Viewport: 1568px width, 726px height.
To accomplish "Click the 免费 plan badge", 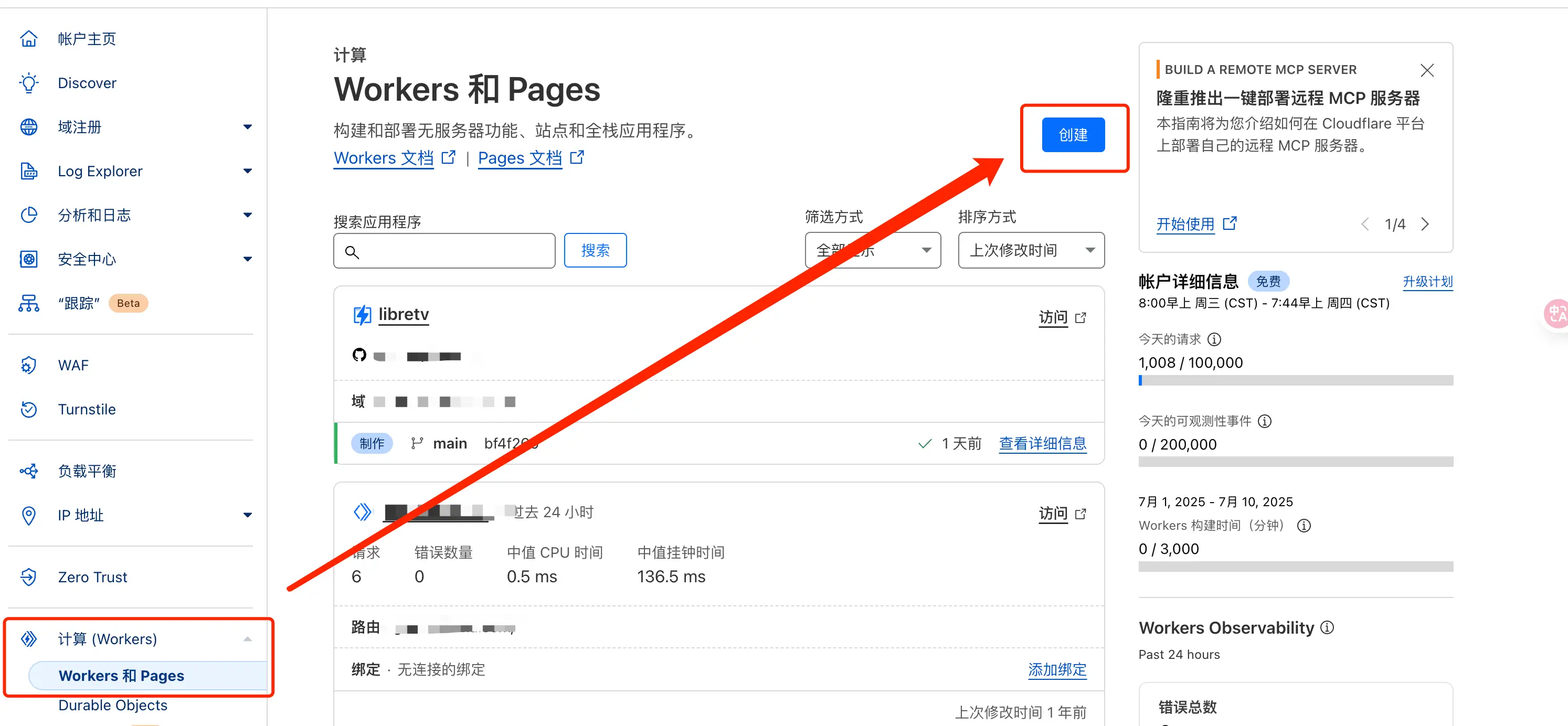I will click(1268, 282).
